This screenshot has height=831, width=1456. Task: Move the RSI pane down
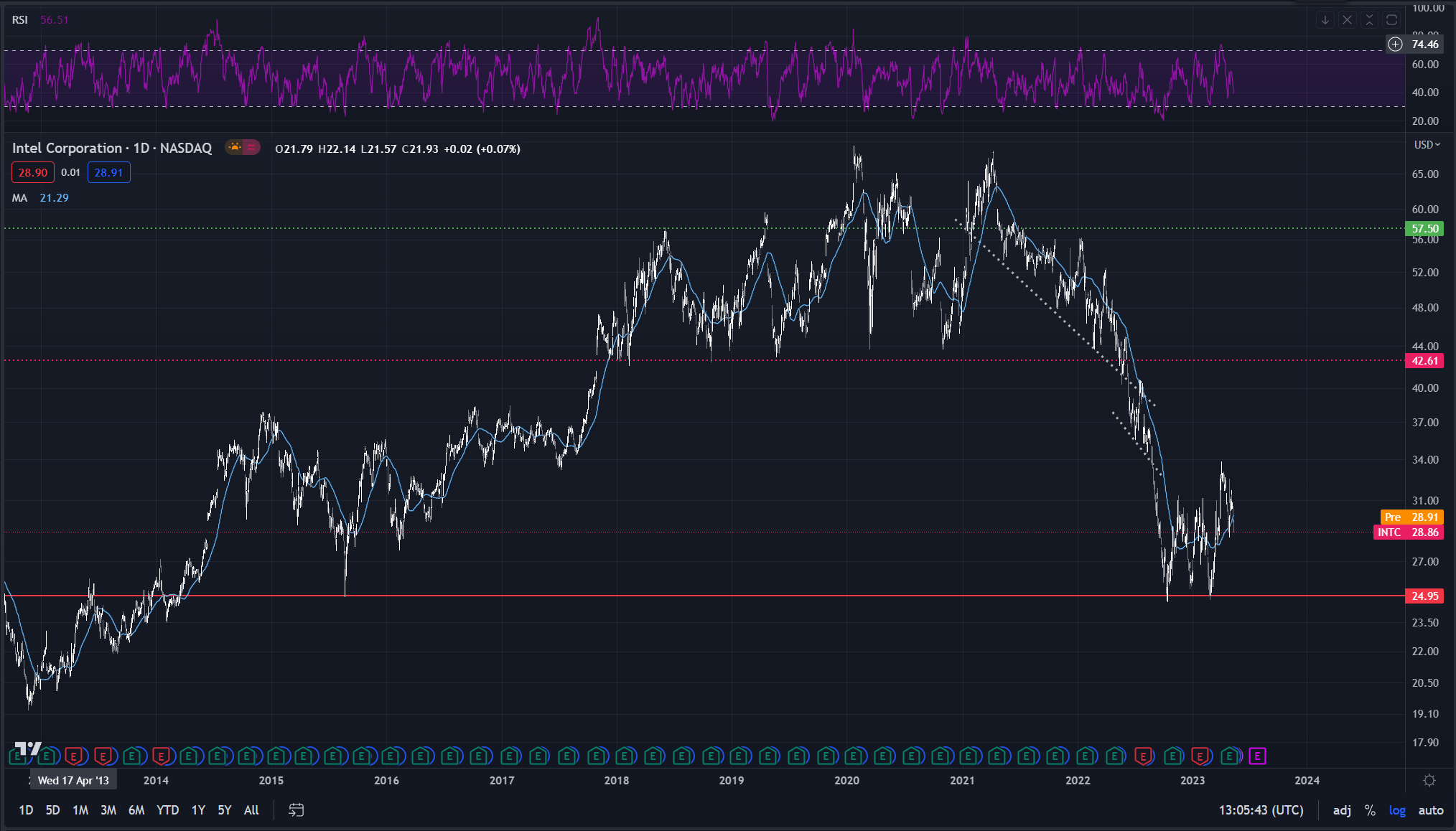tap(1325, 20)
